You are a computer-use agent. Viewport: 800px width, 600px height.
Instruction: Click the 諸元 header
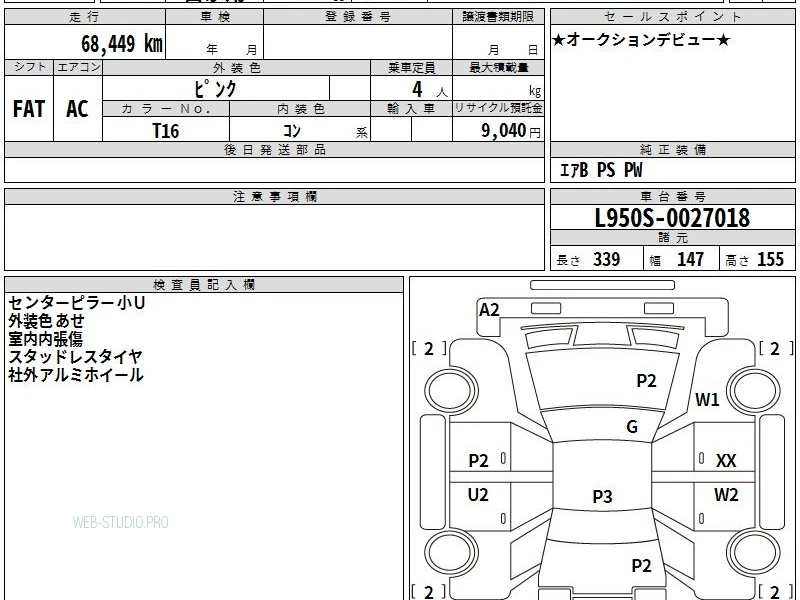pos(672,237)
